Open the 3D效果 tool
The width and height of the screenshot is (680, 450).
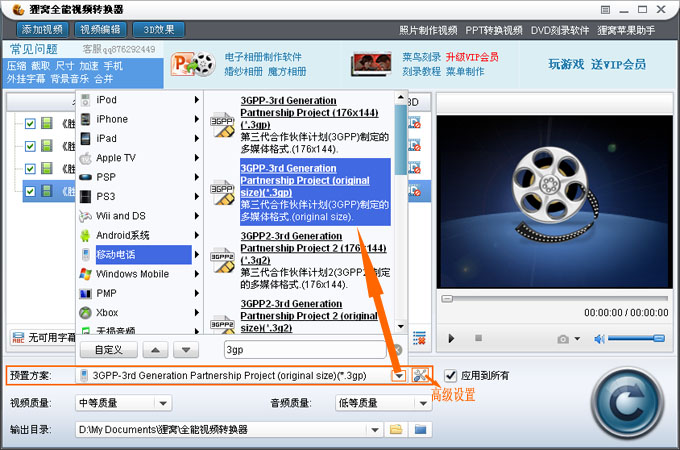(159, 29)
